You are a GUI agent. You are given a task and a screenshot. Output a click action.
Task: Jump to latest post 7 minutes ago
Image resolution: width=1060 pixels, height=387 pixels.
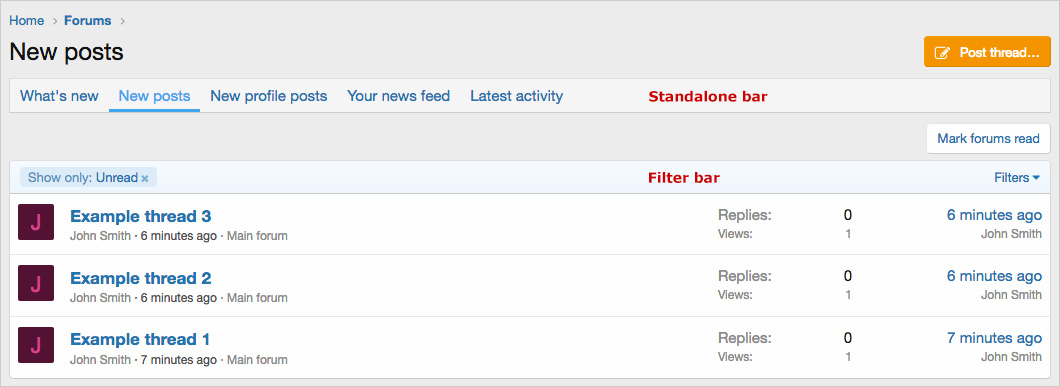(x=994, y=338)
